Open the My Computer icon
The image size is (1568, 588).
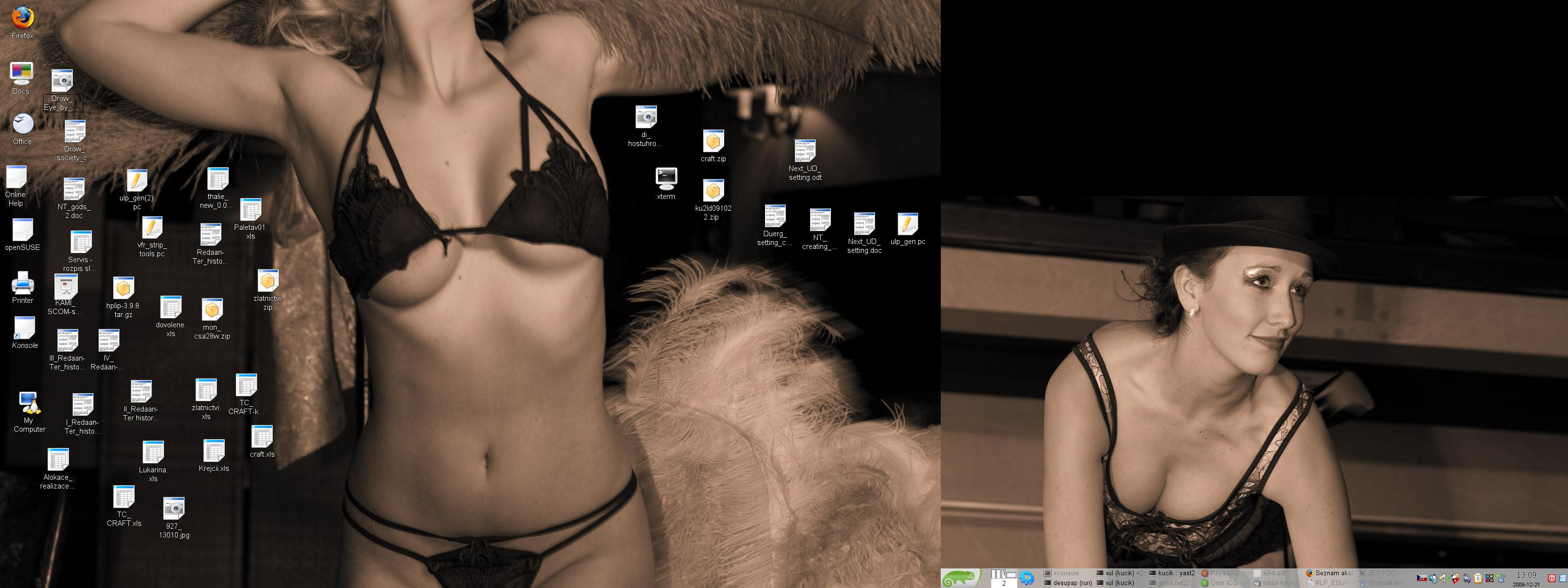point(28,403)
